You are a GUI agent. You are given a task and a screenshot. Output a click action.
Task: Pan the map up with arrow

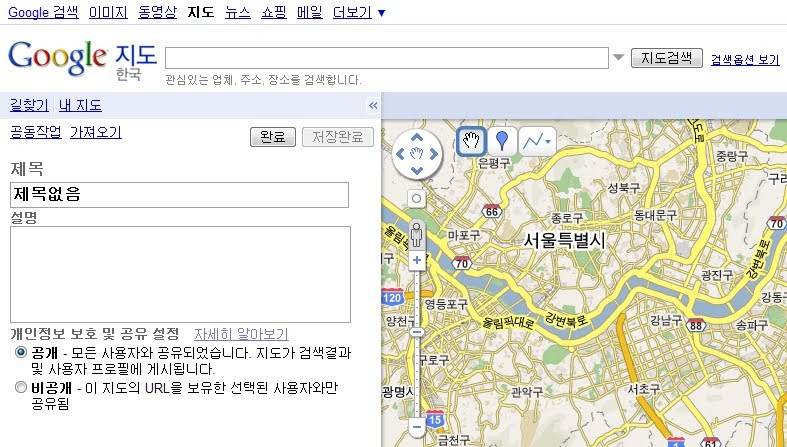pos(417,137)
